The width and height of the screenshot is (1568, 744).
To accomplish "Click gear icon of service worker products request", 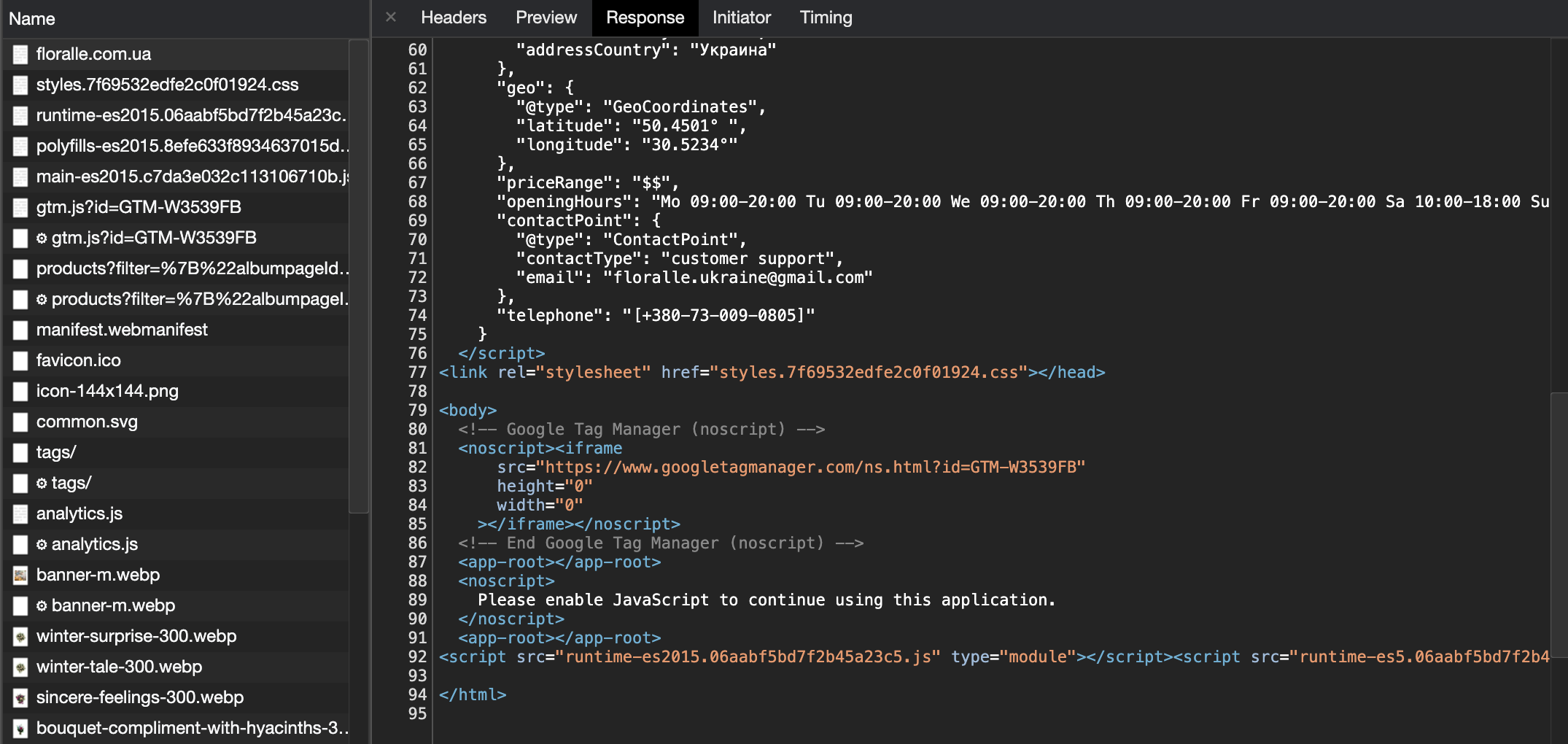I will click(42, 300).
